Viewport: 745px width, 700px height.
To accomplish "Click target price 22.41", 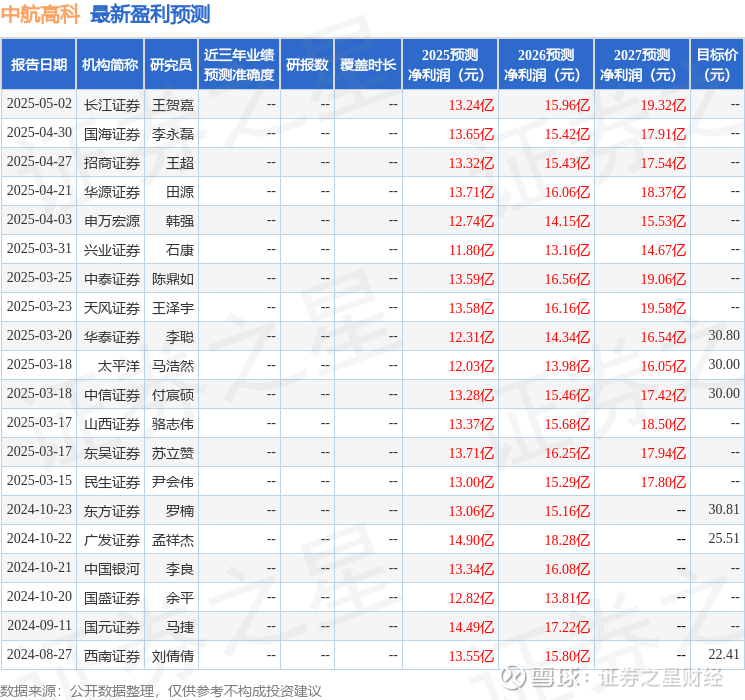I will tap(724, 654).
